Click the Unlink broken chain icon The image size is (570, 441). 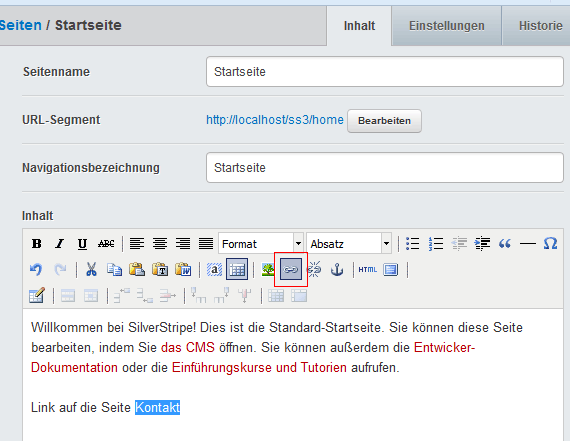[314, 269]
